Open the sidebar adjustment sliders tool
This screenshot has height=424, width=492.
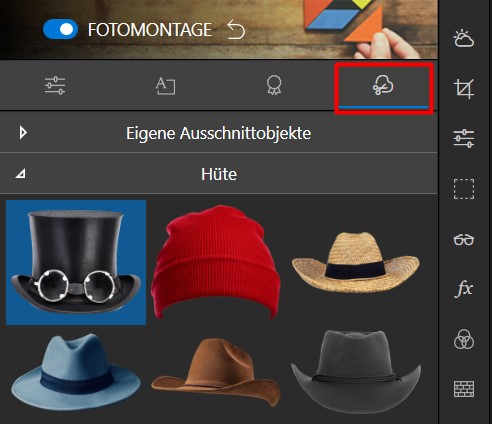tap(464, 138)
